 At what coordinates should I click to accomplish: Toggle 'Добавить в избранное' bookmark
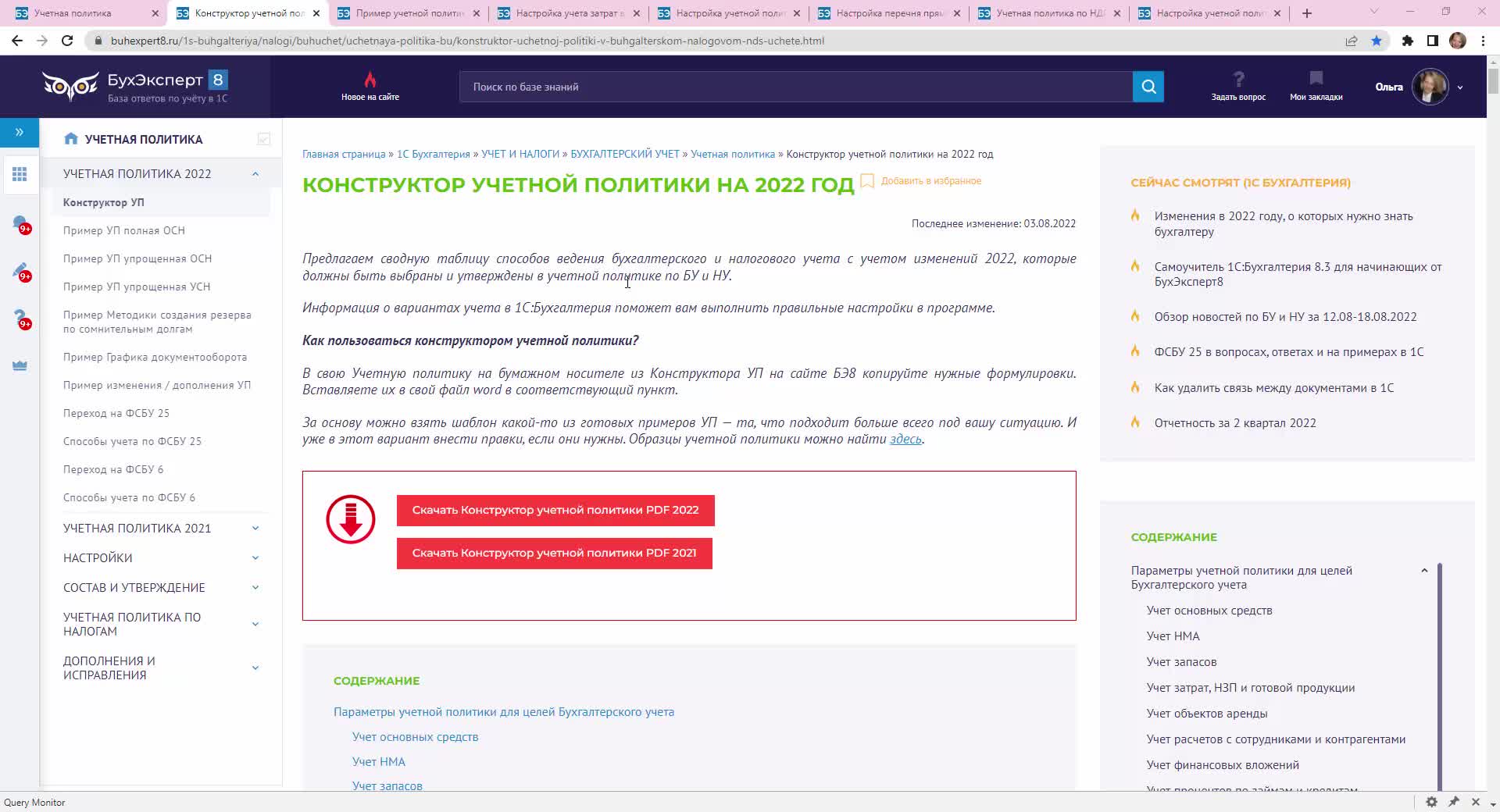(x=867, y=181)
